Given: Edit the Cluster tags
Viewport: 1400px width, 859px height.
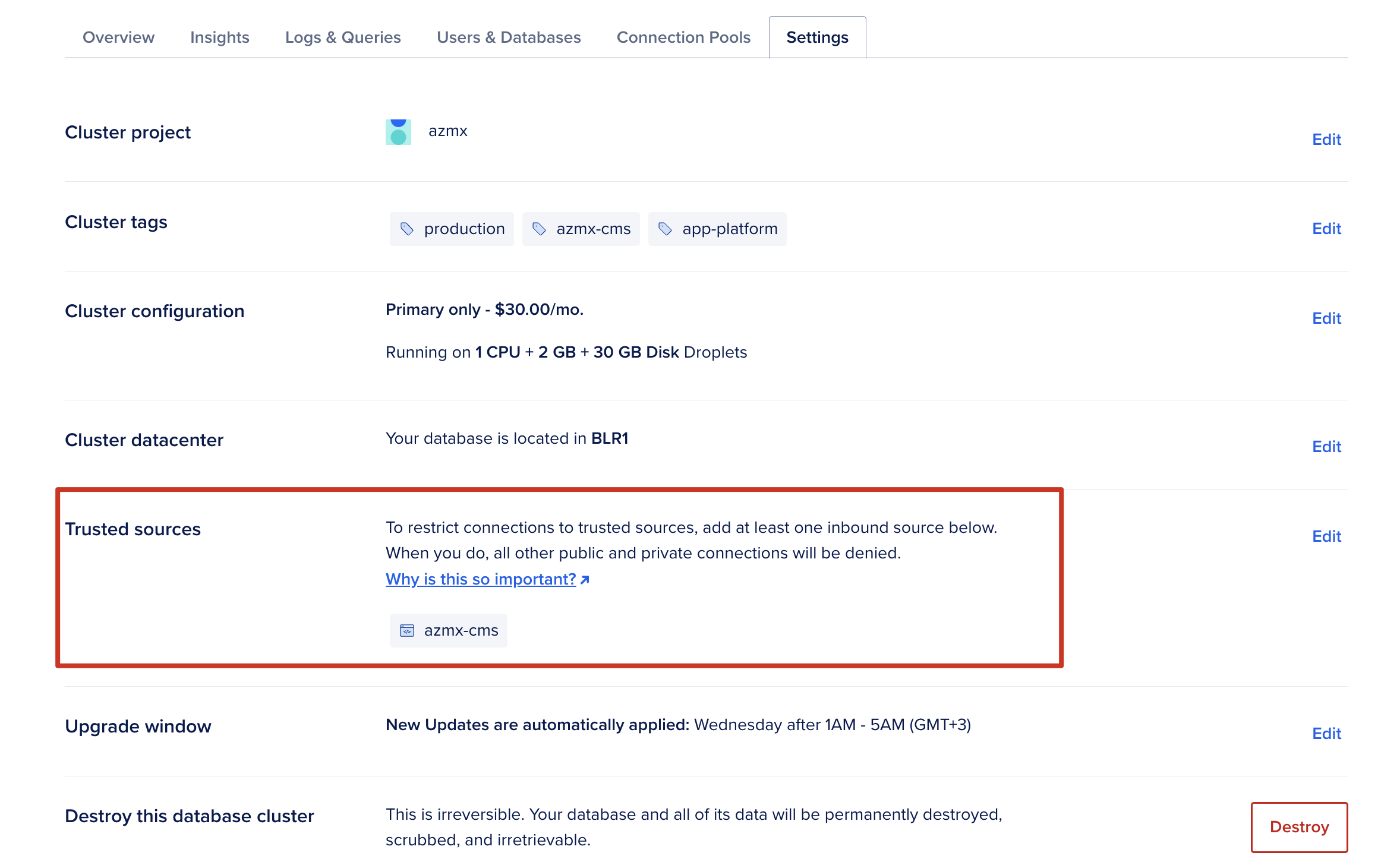Looking at the screenshot, I should (1326, 229).
